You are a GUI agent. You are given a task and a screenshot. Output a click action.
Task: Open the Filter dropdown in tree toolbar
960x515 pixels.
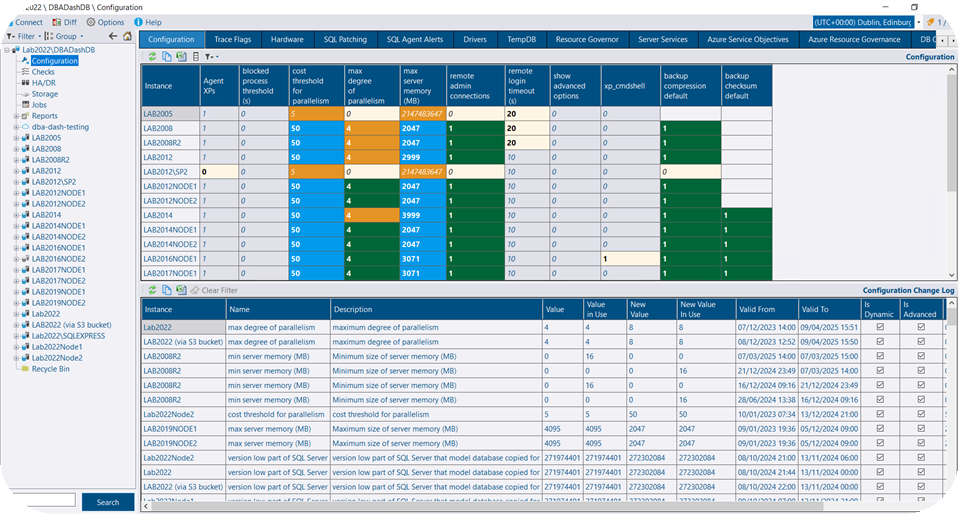[24, 36]
